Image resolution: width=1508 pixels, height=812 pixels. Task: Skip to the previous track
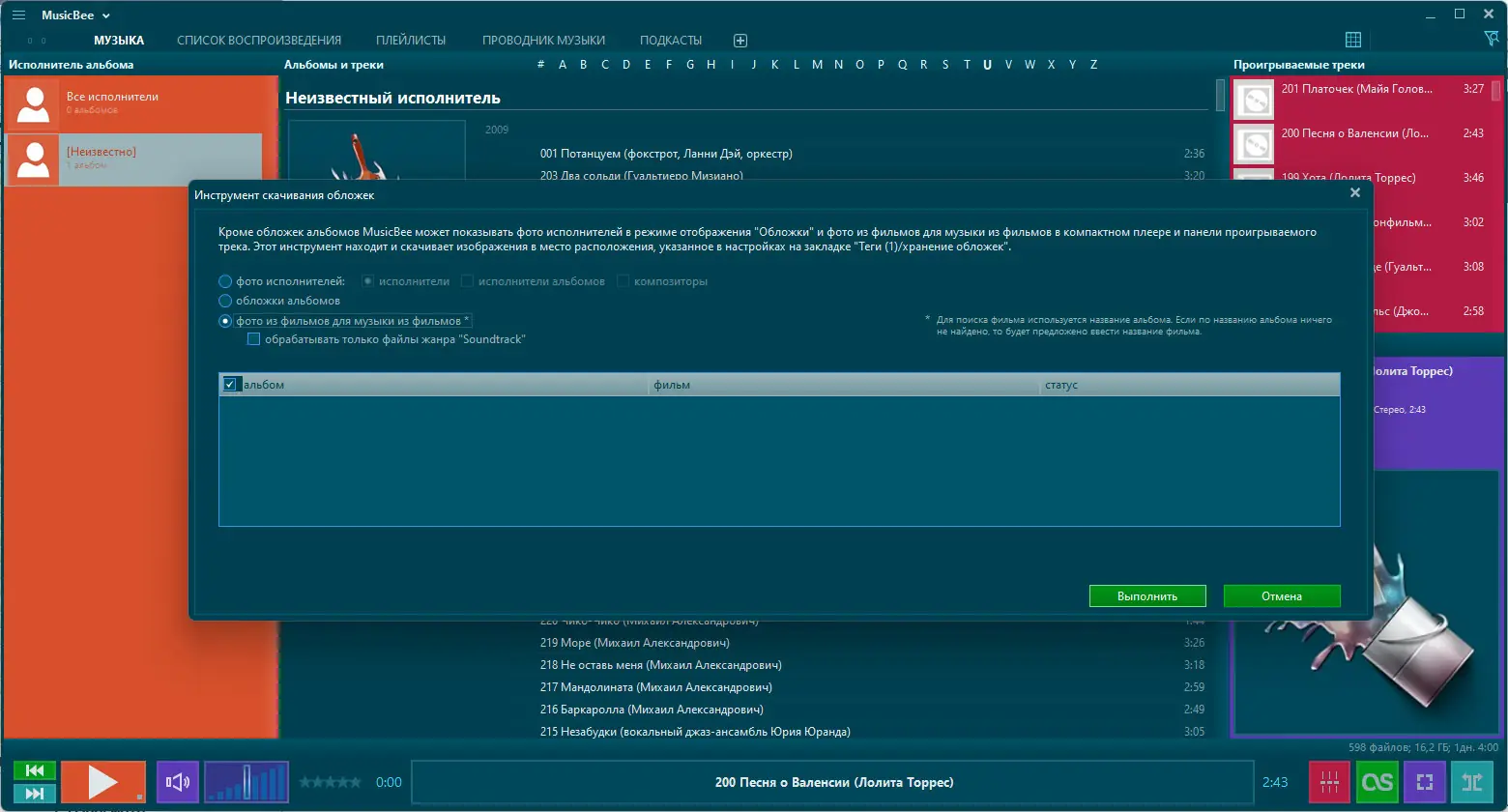pyautogui.click(x=35, y=770)
